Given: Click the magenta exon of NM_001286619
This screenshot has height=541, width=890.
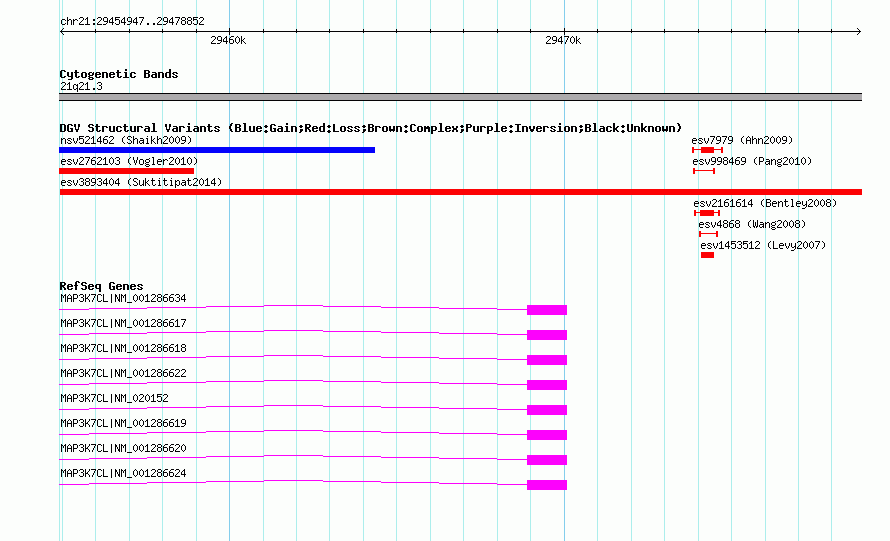Looking at the screenshot, I should pyautogui.click(x=547, y=435).
